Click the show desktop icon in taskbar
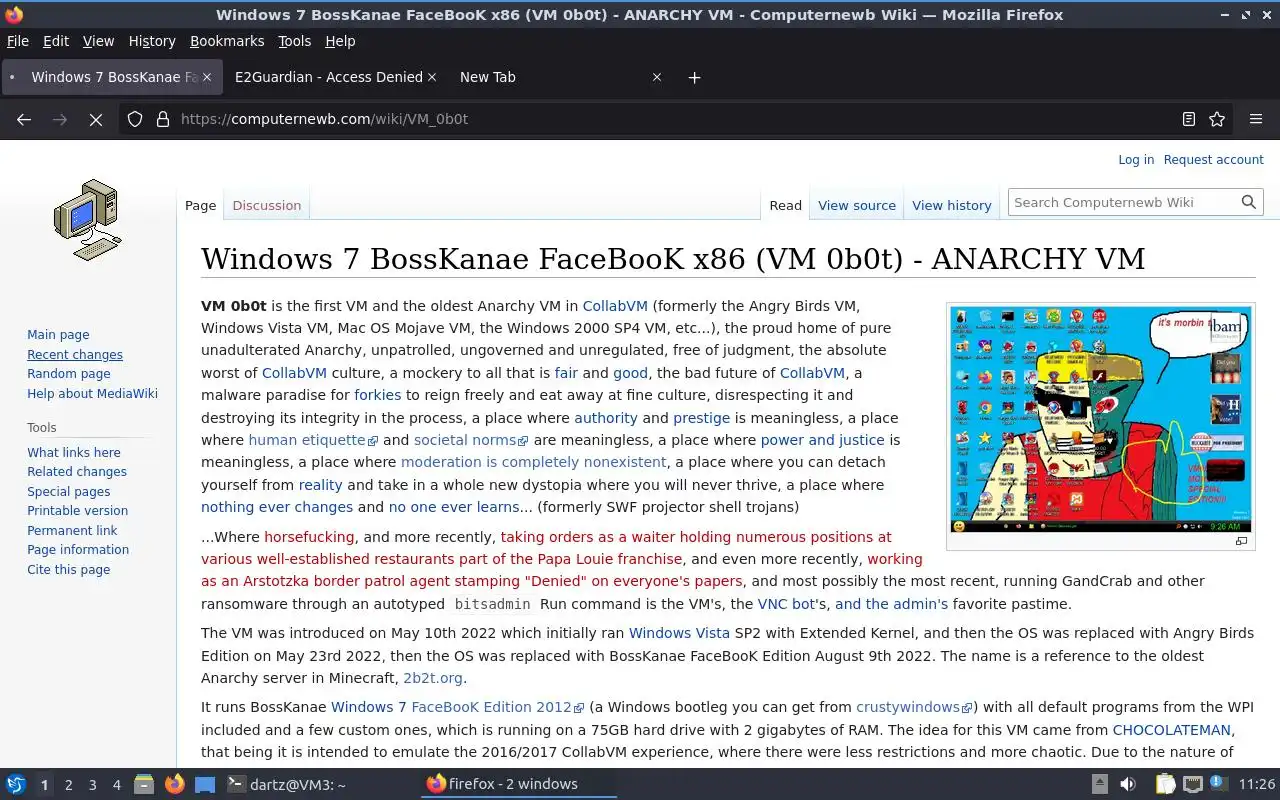Screen dimensions: 1280x800 point(204,784)
